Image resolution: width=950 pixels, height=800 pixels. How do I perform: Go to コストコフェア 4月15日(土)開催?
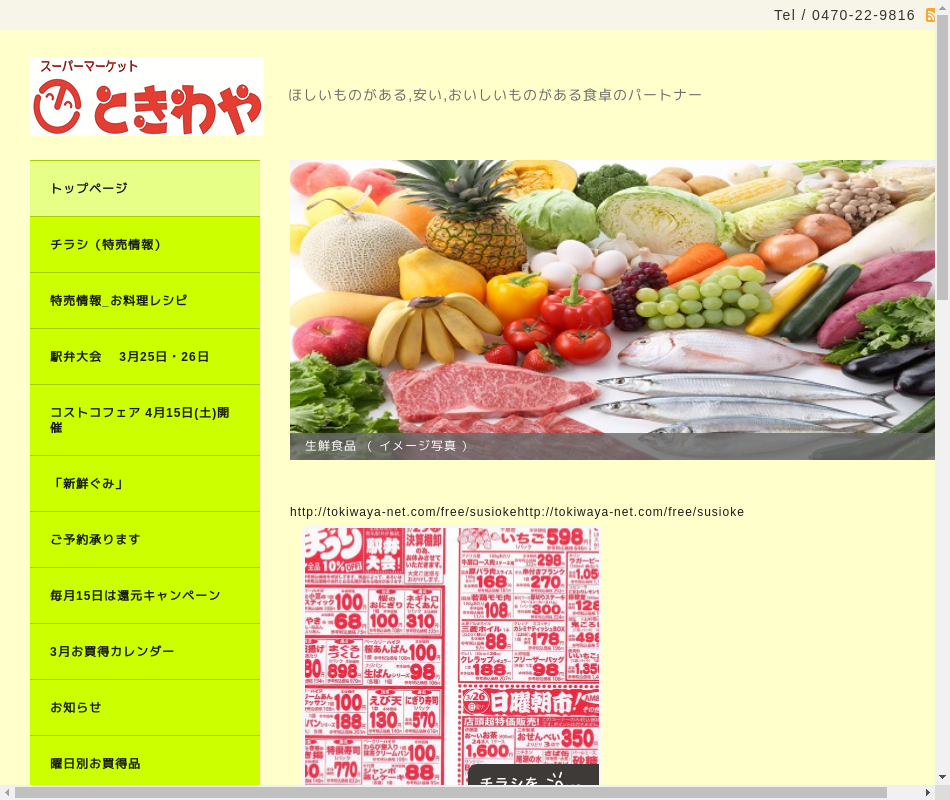coord(145,420)
